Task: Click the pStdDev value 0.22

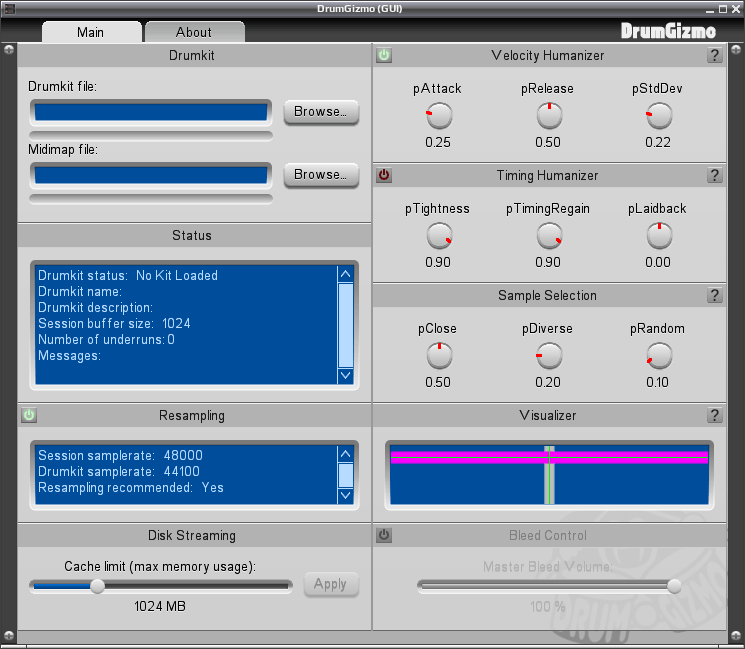Action: tap(658, 143)
